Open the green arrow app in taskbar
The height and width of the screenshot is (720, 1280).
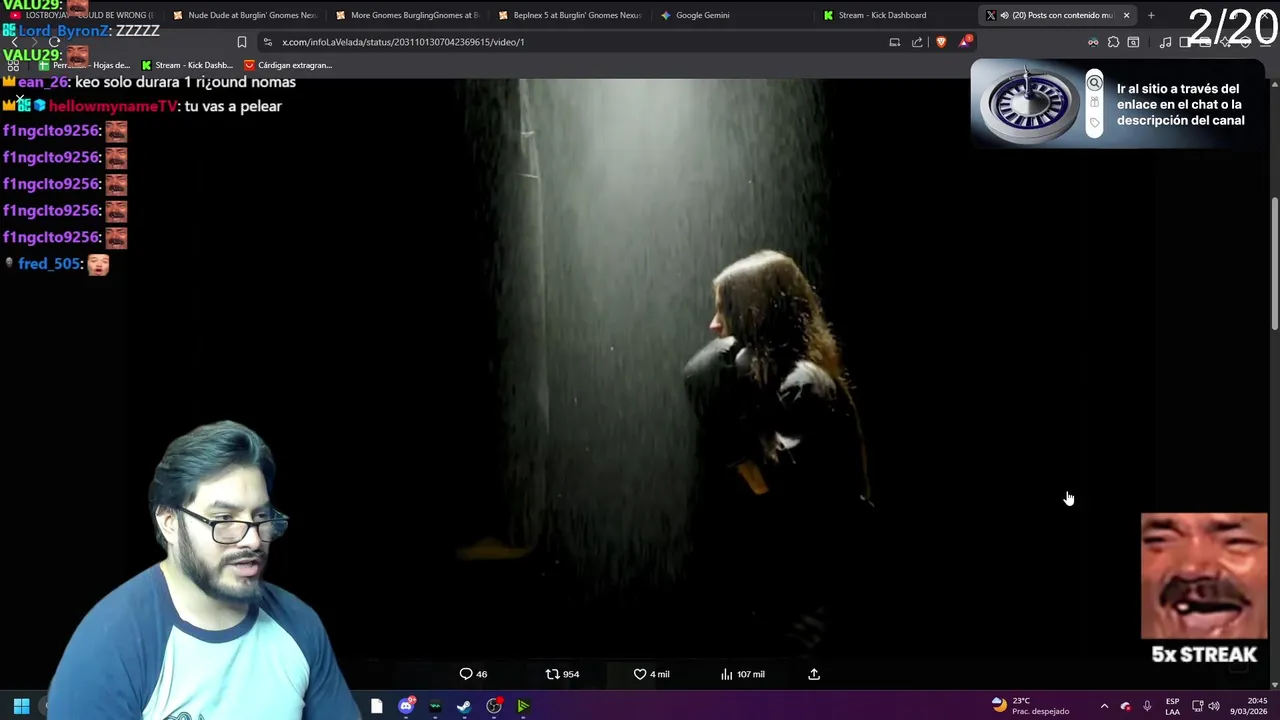[x=522, y=706]
